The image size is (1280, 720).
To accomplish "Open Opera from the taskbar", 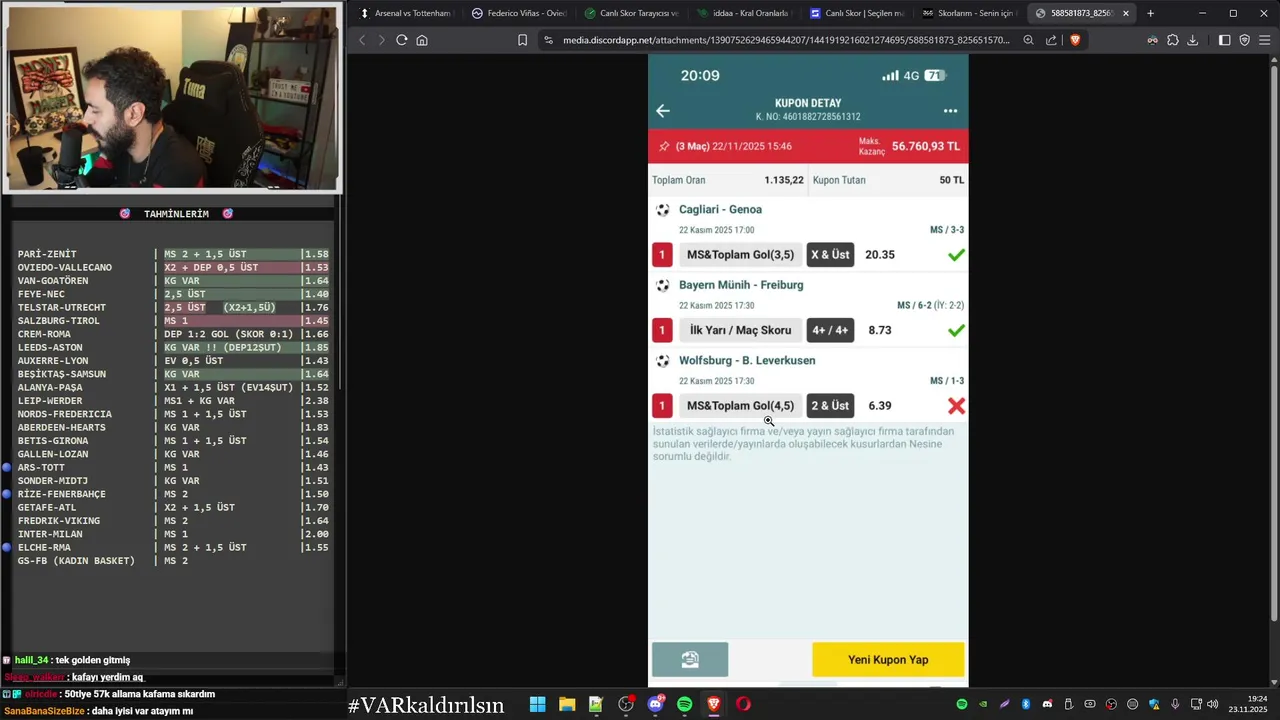I will [x=743, y=704].
